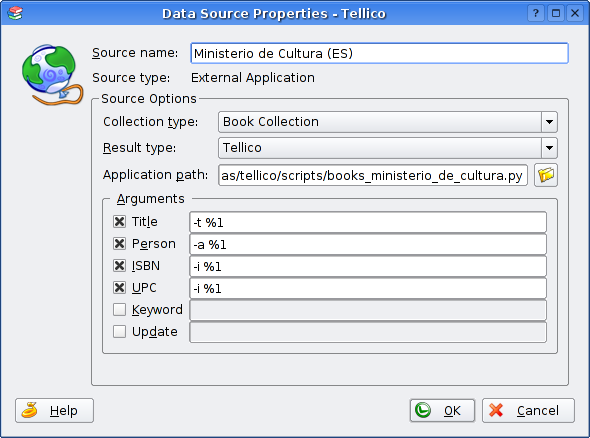Click the globe data source icon
This screenshot has height=438, width=590.
pos(52,75)
